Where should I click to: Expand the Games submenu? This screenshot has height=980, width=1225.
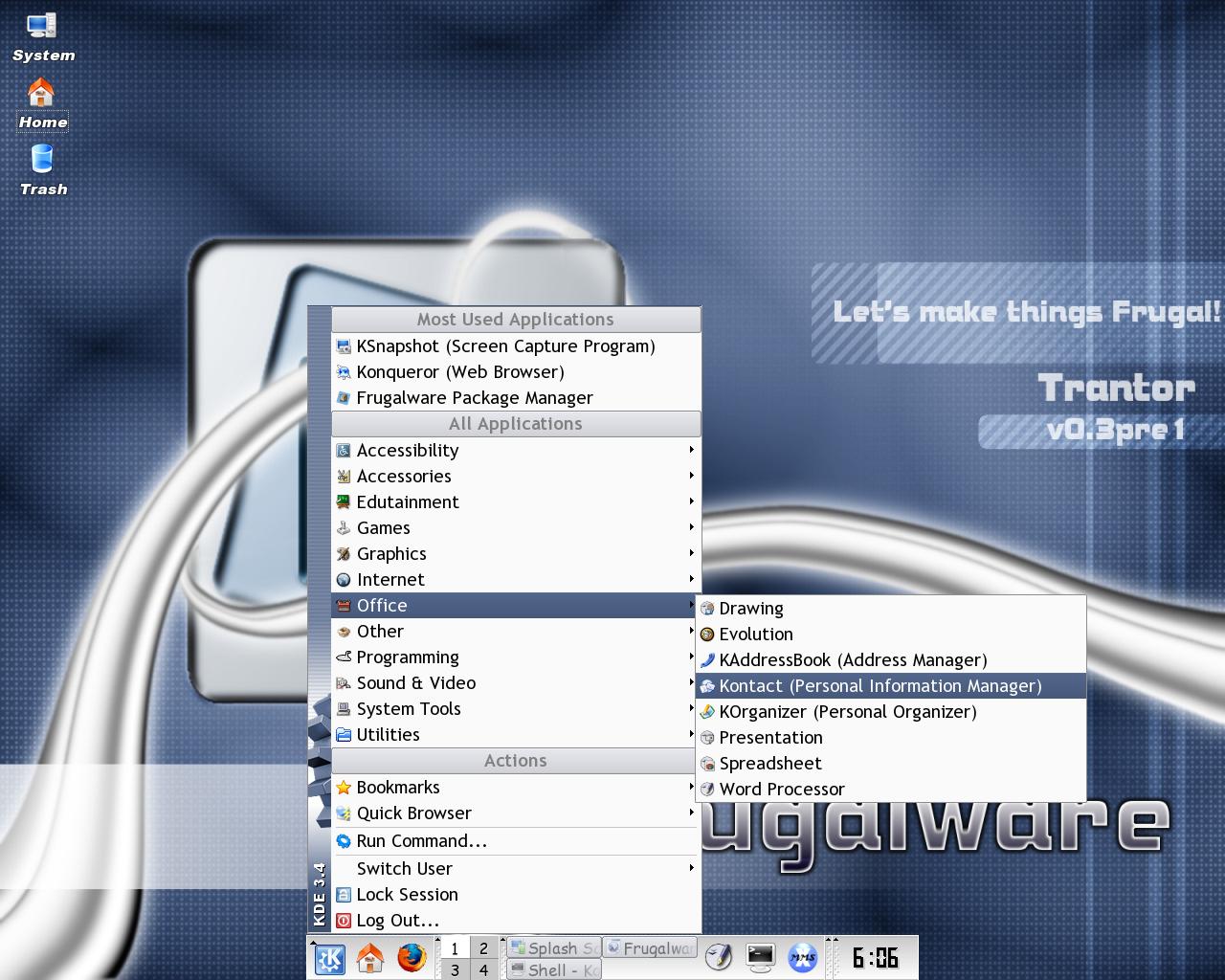point(516,528)
